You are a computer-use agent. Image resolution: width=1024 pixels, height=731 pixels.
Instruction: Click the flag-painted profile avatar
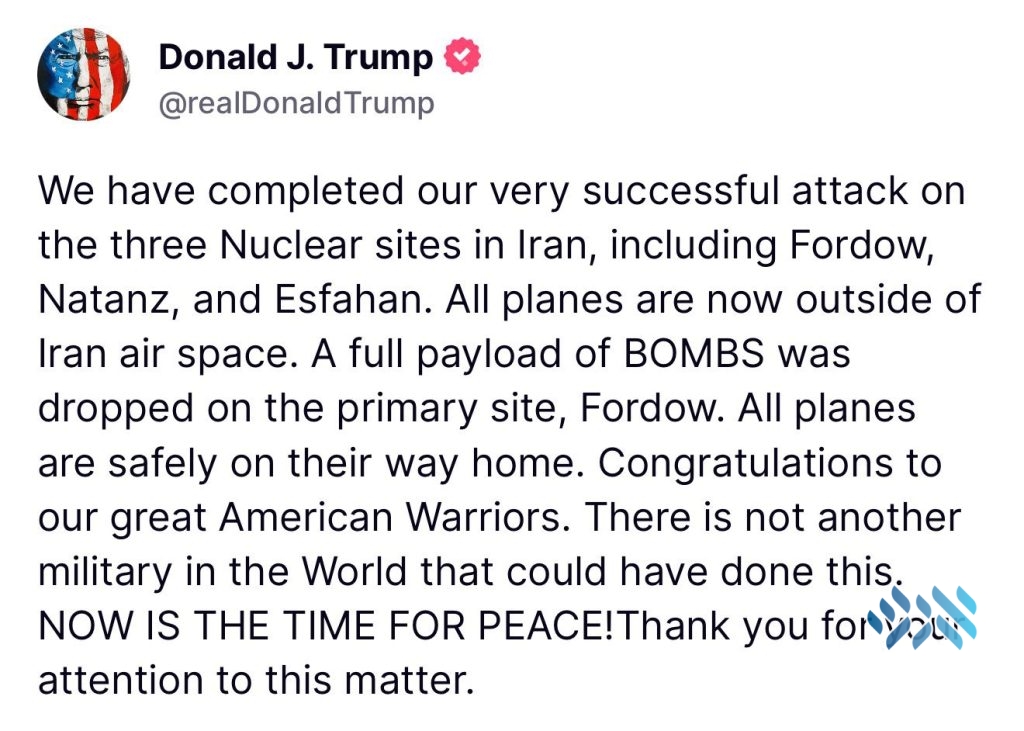[x=84, y=74]
